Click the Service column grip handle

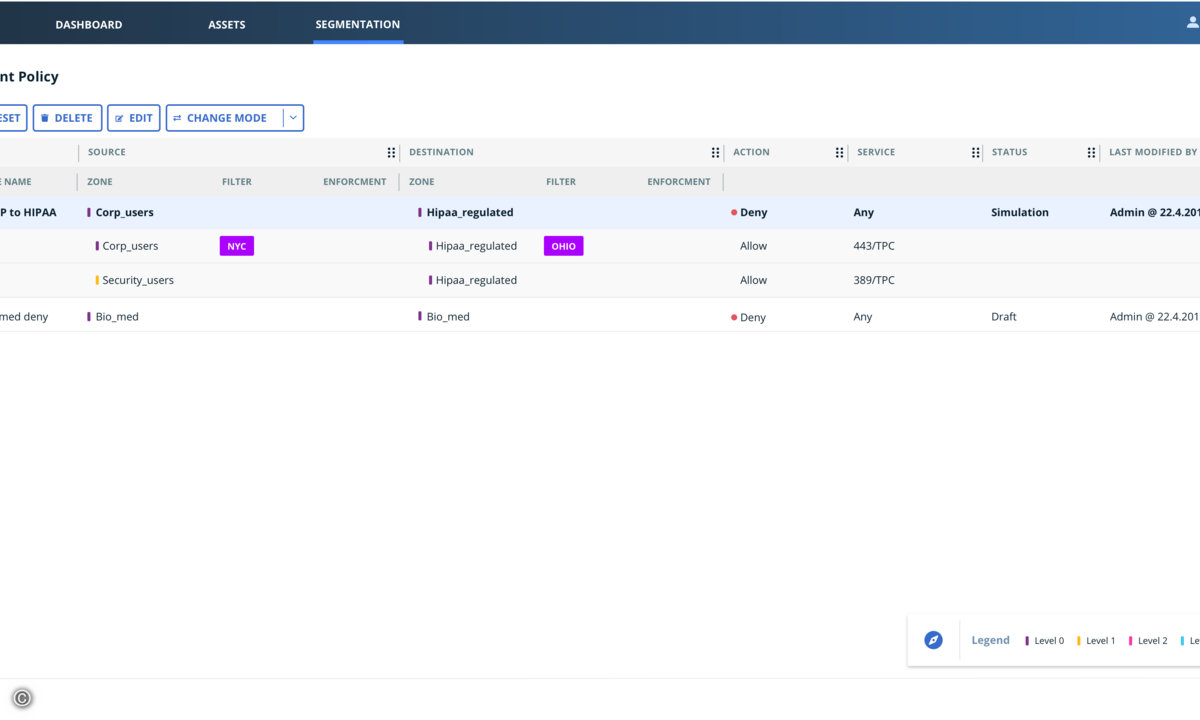(x=976, y=153)
